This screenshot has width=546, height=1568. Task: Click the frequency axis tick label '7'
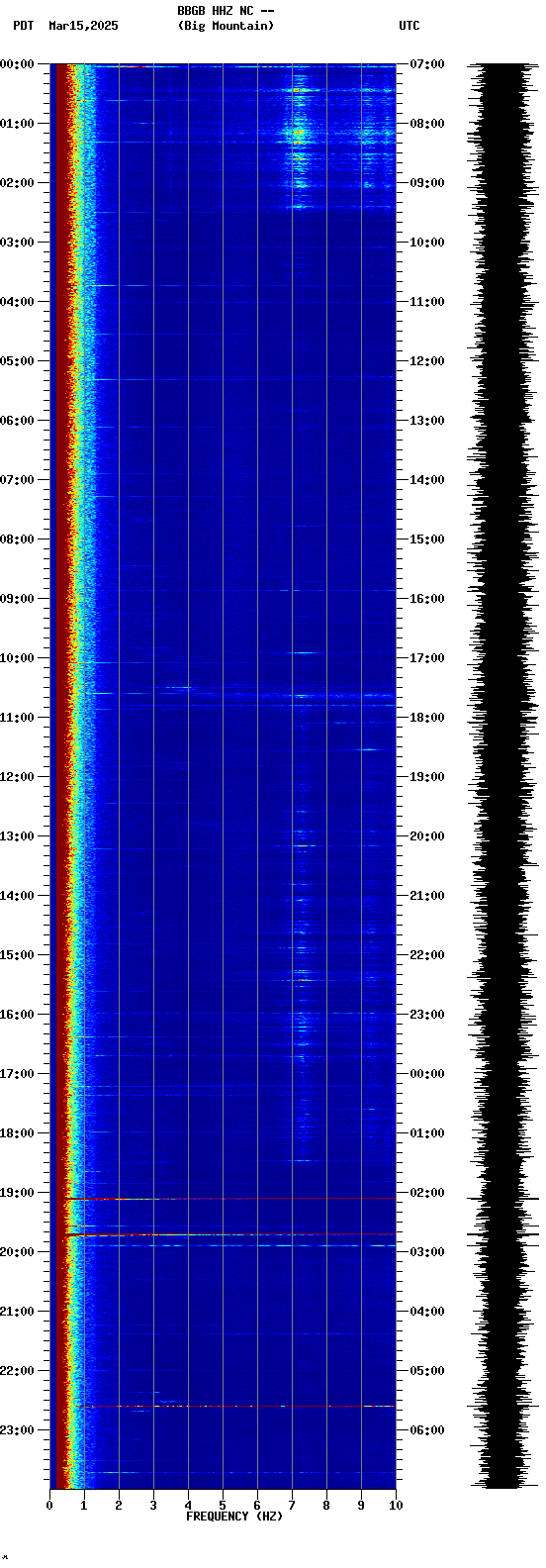[x=292, y=1506]
